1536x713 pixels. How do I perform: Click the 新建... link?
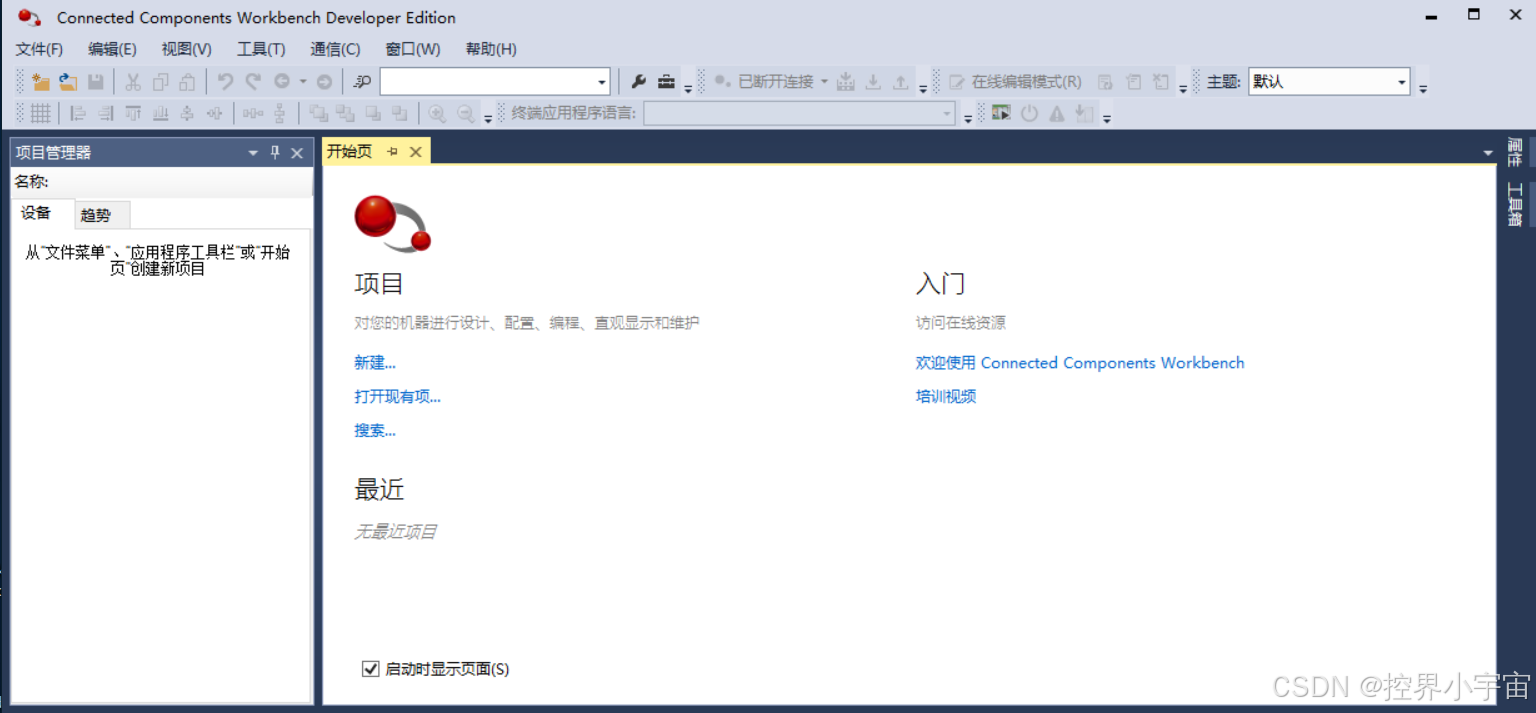click(x=375, y=363)
